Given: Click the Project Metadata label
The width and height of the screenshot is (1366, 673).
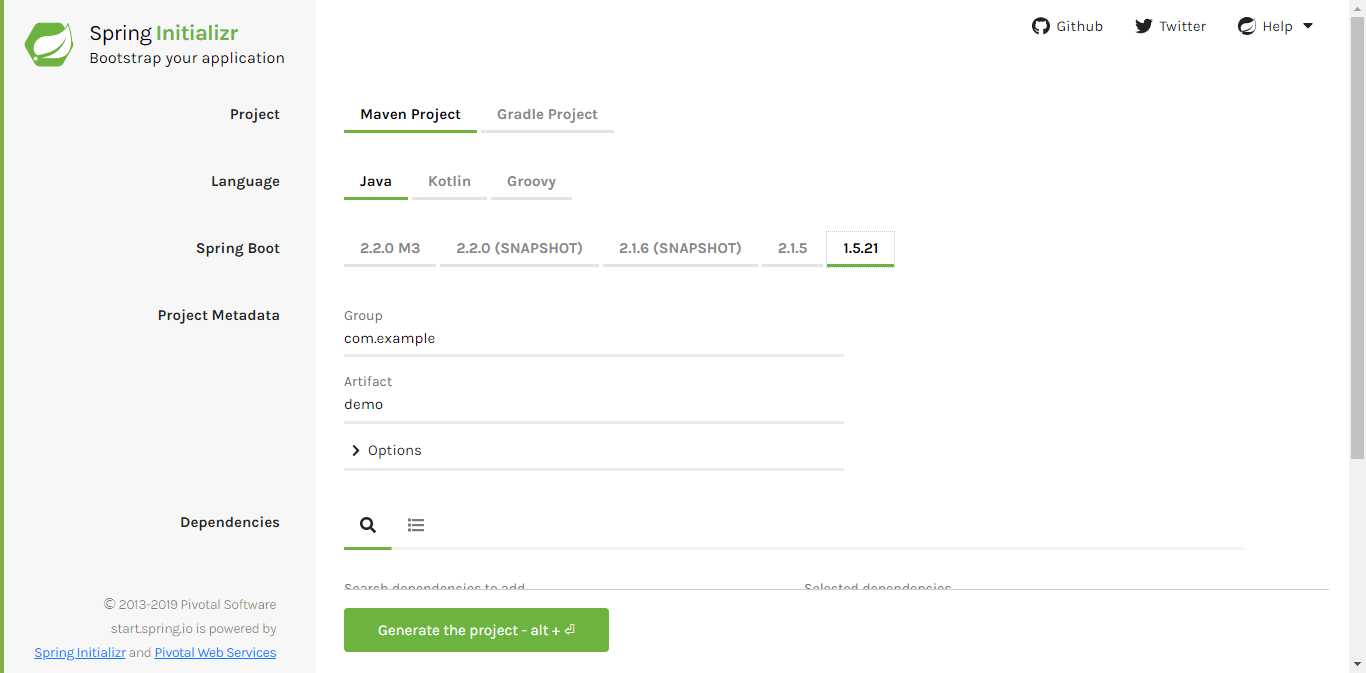Looking at the screenshot, I should [x=218, y=315].
